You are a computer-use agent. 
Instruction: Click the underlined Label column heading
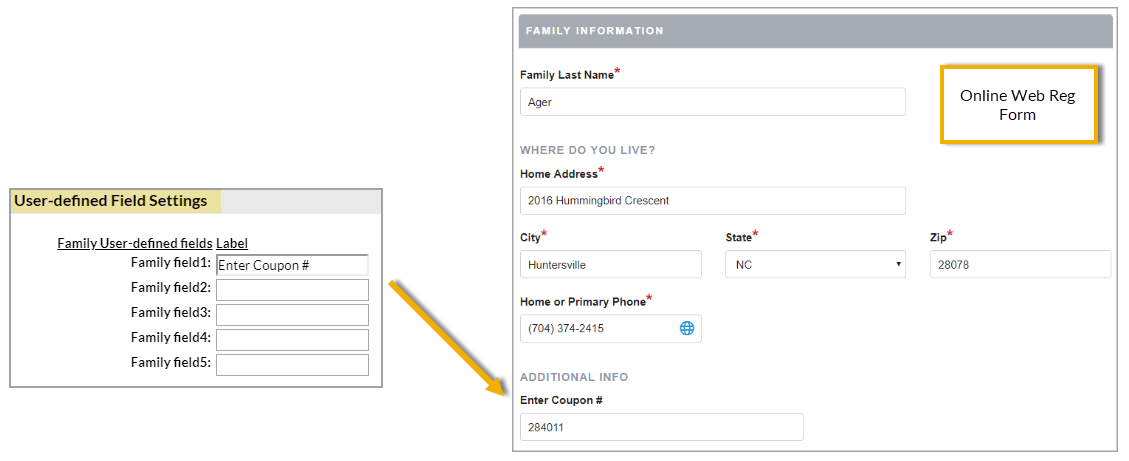tap(232, 243)
